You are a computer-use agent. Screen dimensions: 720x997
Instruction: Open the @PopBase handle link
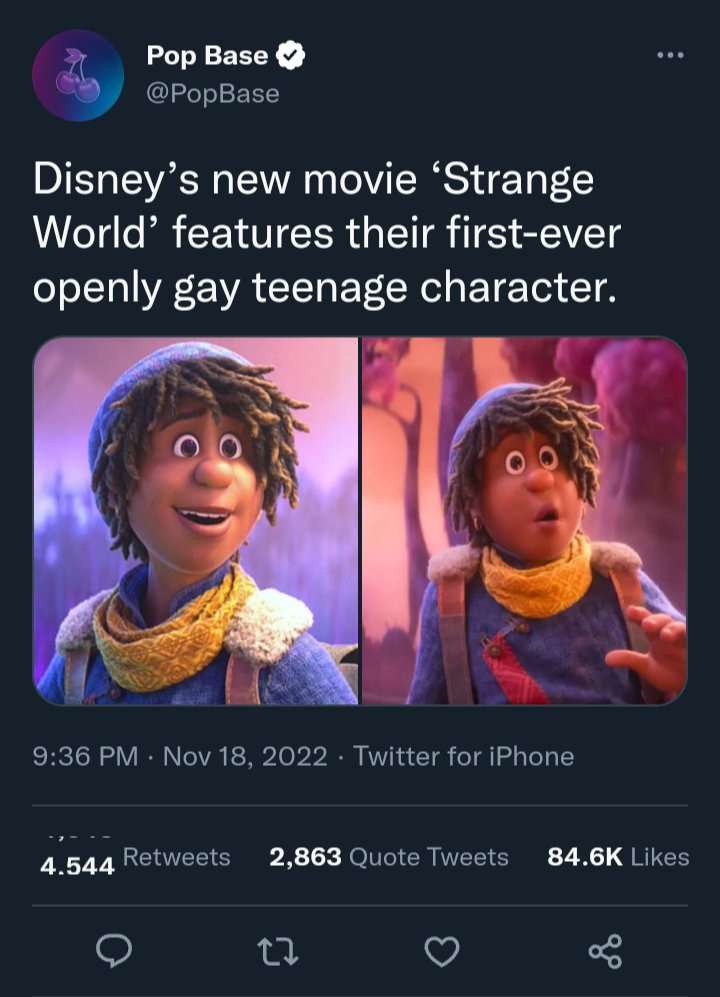[x=213, y=94]
